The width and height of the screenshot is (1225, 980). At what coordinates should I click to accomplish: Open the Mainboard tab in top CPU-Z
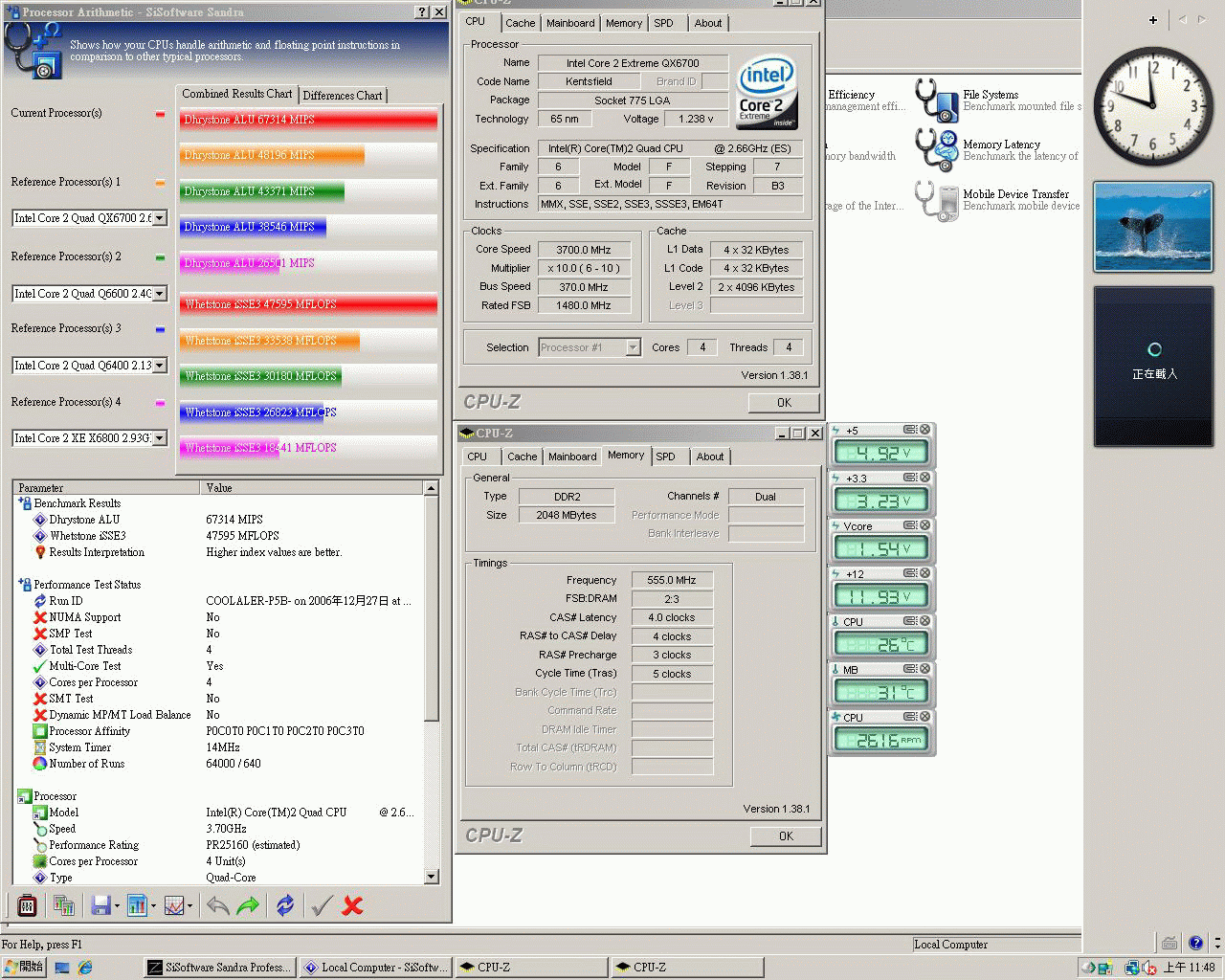[570, 23]
